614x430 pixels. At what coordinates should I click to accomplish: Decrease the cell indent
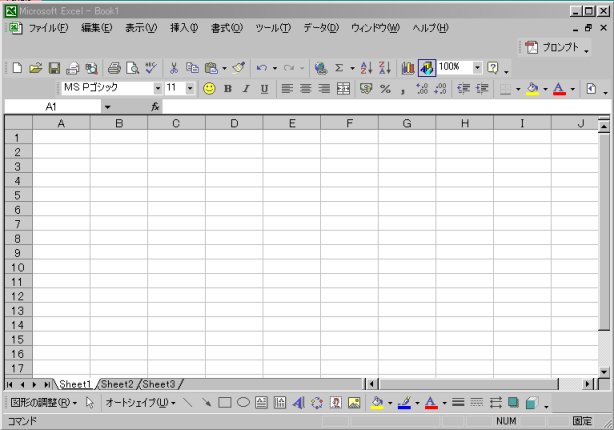point(463,89)
